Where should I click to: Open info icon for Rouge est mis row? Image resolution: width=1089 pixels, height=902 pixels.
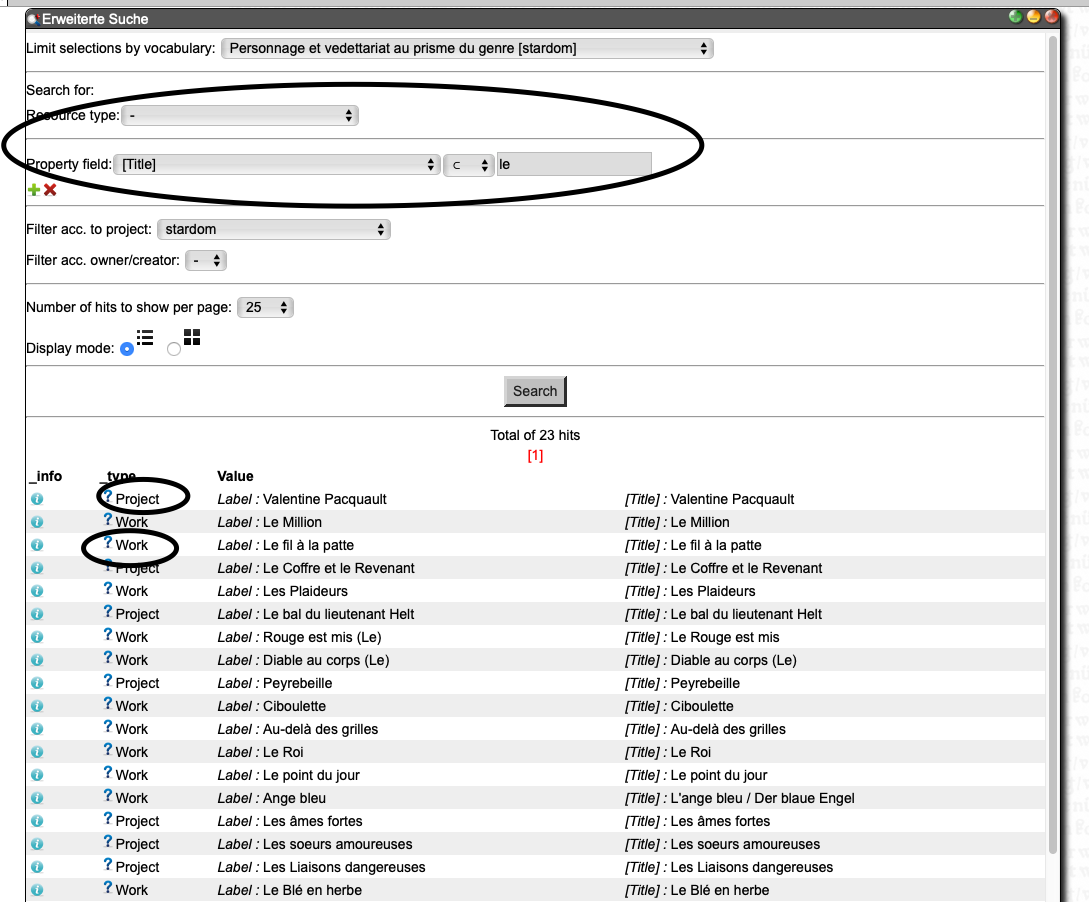tap(37, 637)
